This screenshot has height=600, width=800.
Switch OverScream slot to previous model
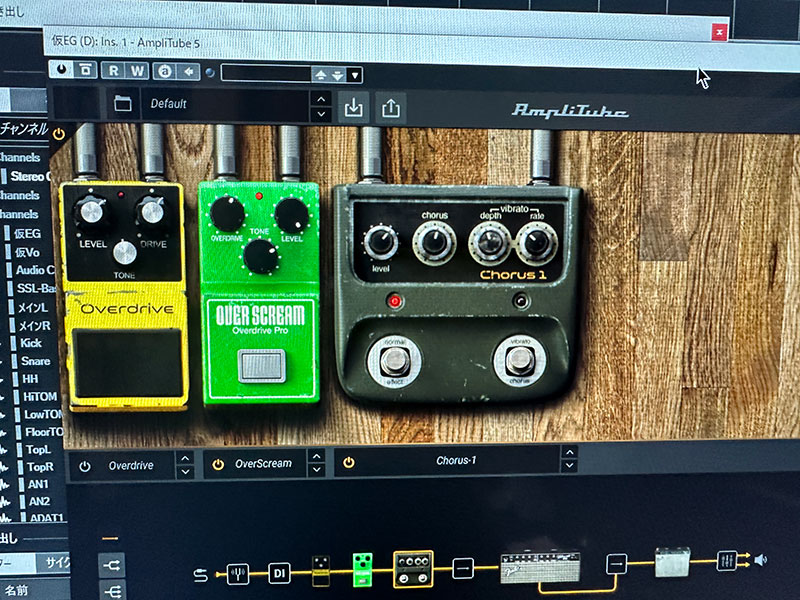tap(316, 456)
